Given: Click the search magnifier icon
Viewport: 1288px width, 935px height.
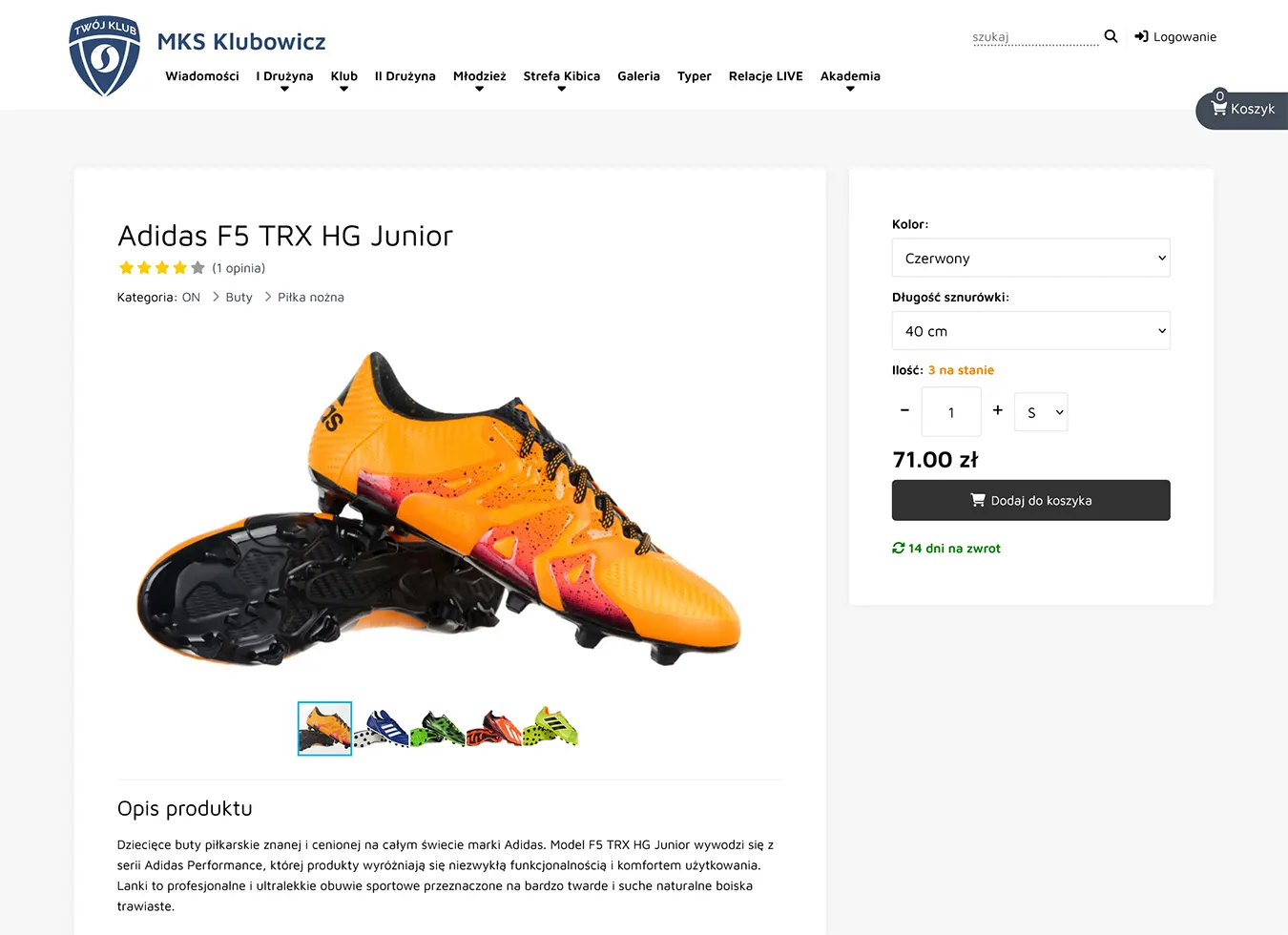Looking at the screenshot, I should click(1111, 36).
